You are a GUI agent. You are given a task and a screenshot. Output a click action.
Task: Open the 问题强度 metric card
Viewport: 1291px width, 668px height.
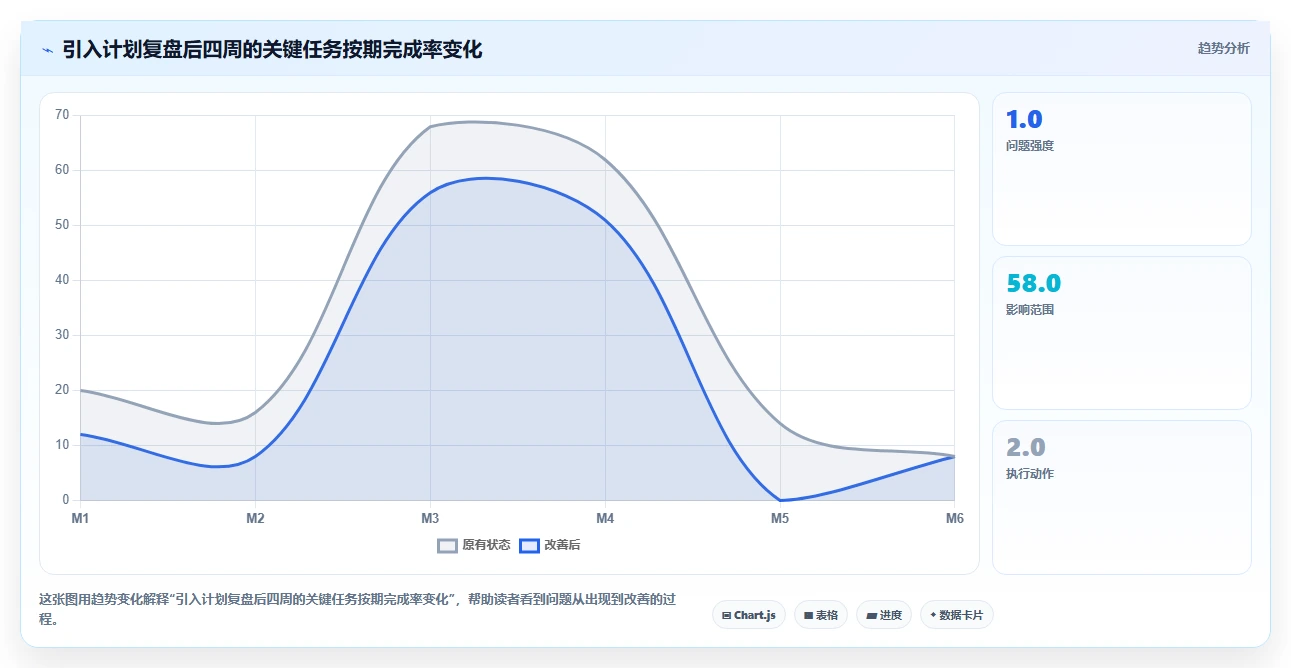click(x=1122, y=169)
